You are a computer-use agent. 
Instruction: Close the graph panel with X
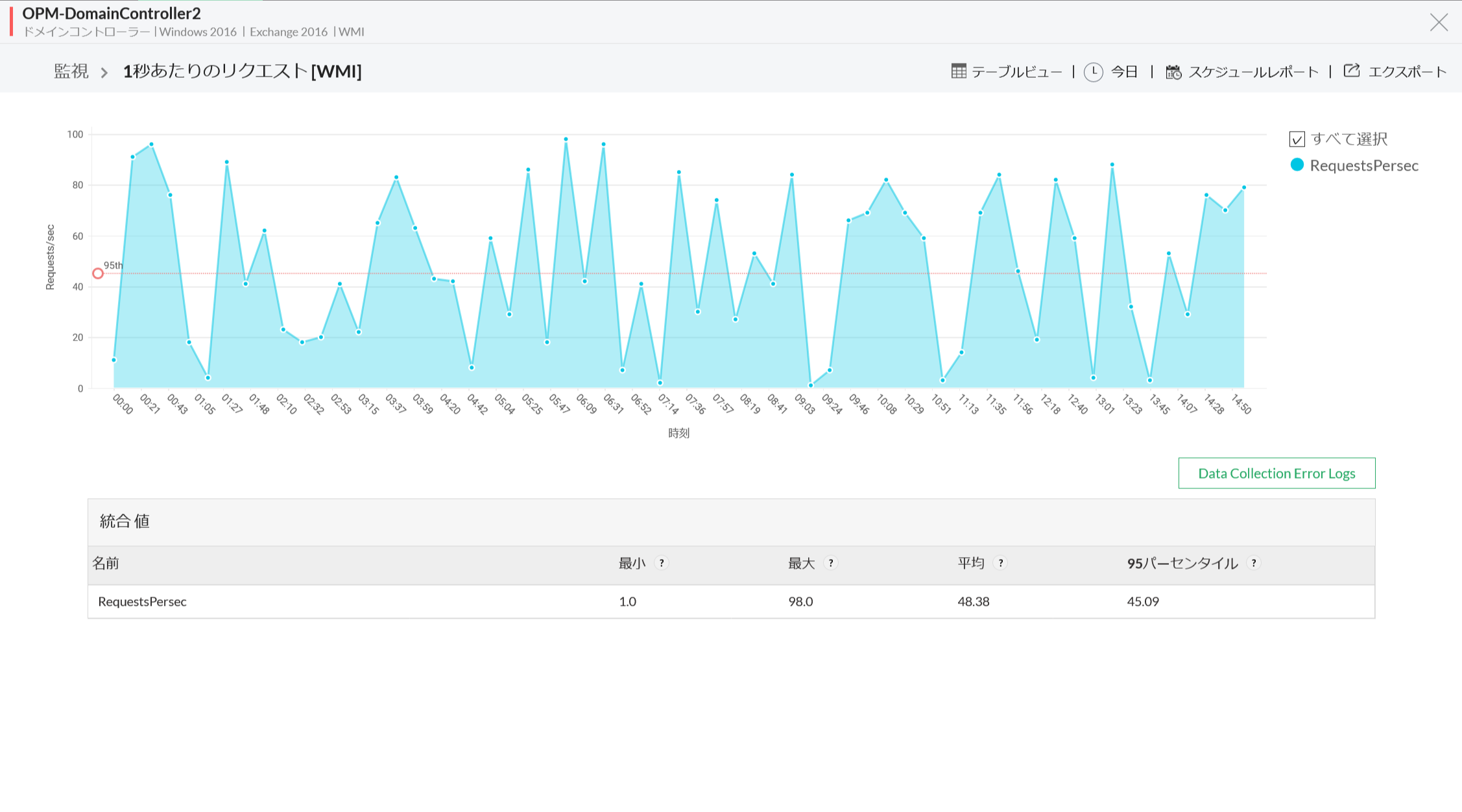click(1438, 23)
